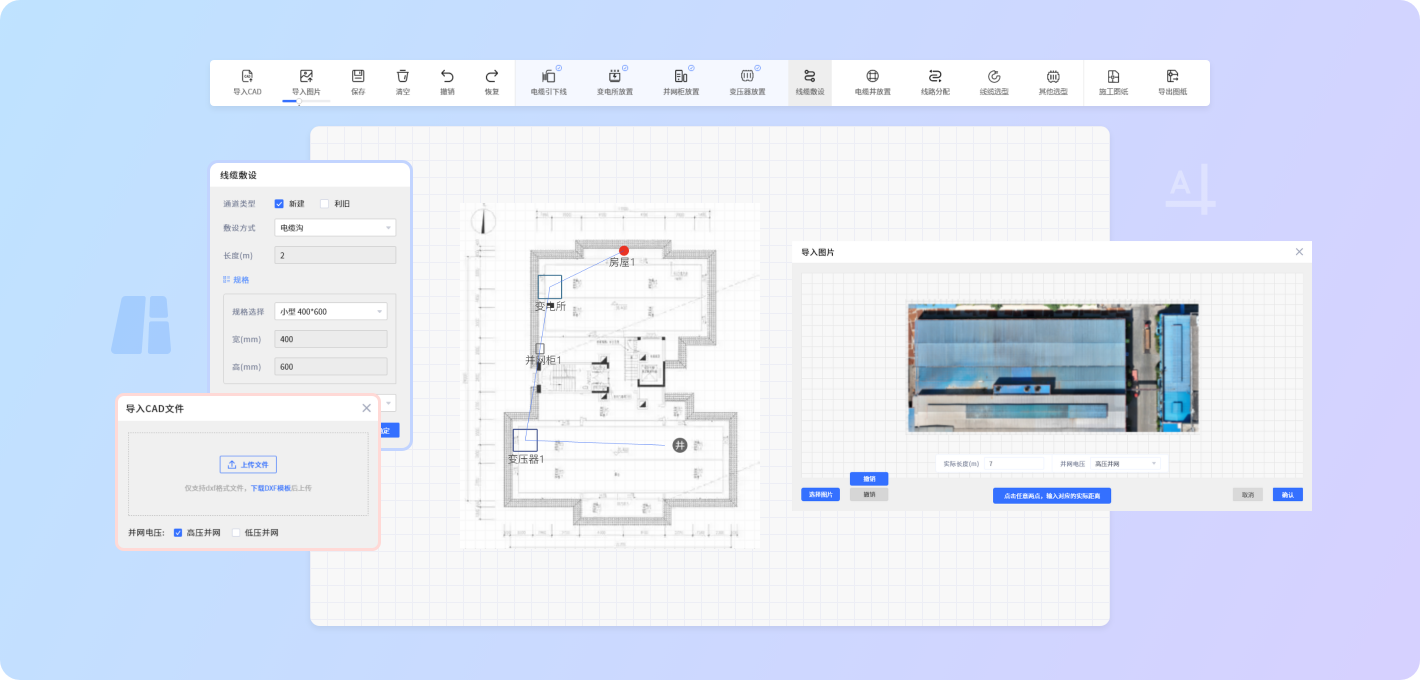Screen dimensions: 1420x680
Task: Click the 点击任意两点 instruction button
Action: click(x=1052, y=496)
